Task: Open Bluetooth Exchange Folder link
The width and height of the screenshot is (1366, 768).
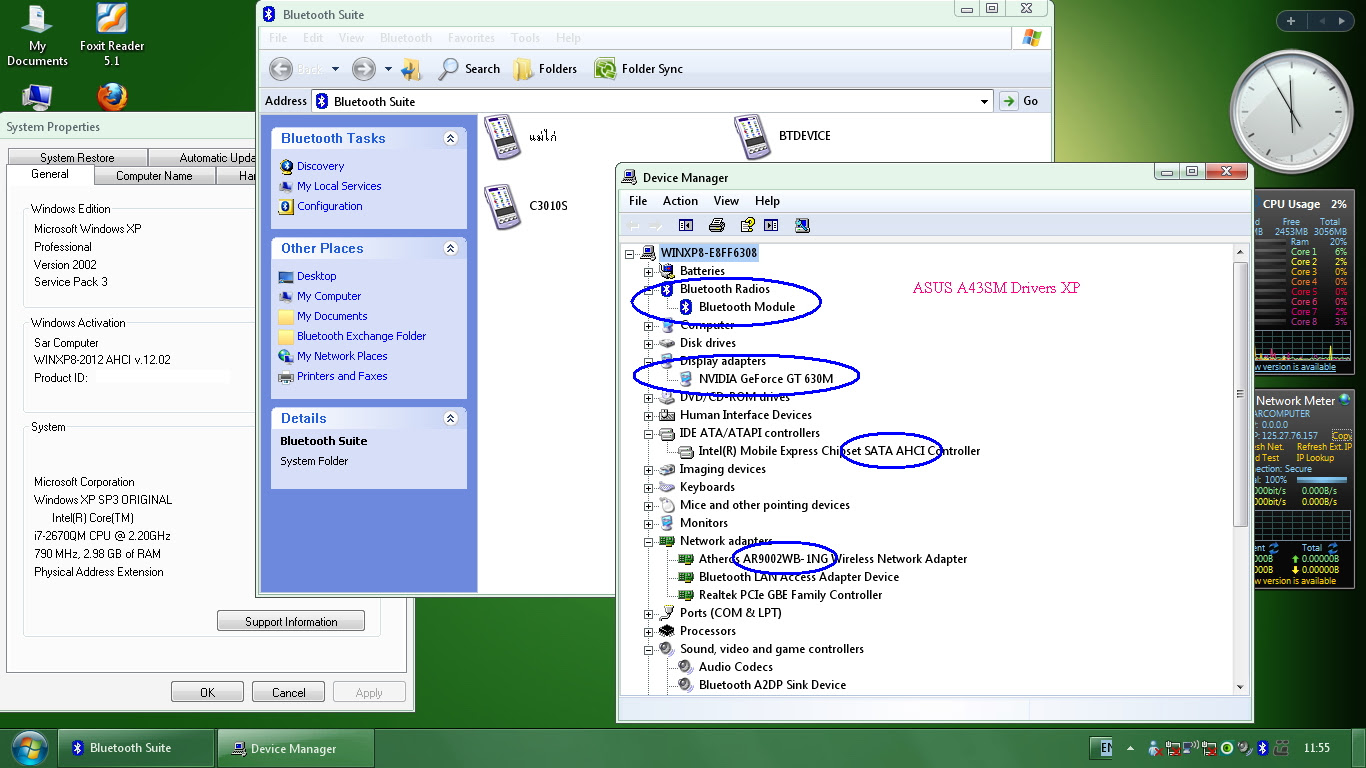Action: pyautogui.click(x=361, y=336)
